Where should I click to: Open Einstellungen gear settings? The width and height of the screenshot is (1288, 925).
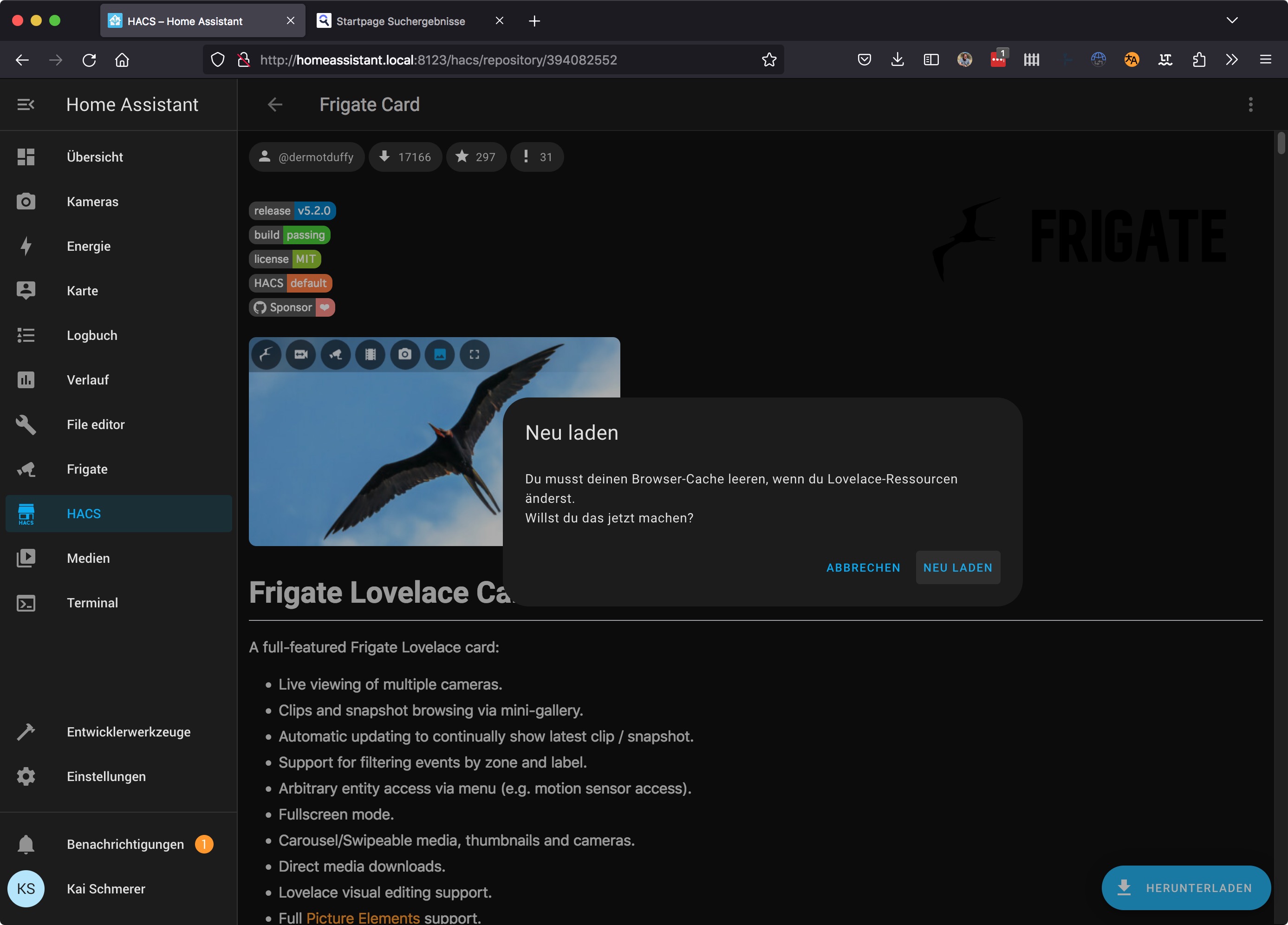pos(105,776)
